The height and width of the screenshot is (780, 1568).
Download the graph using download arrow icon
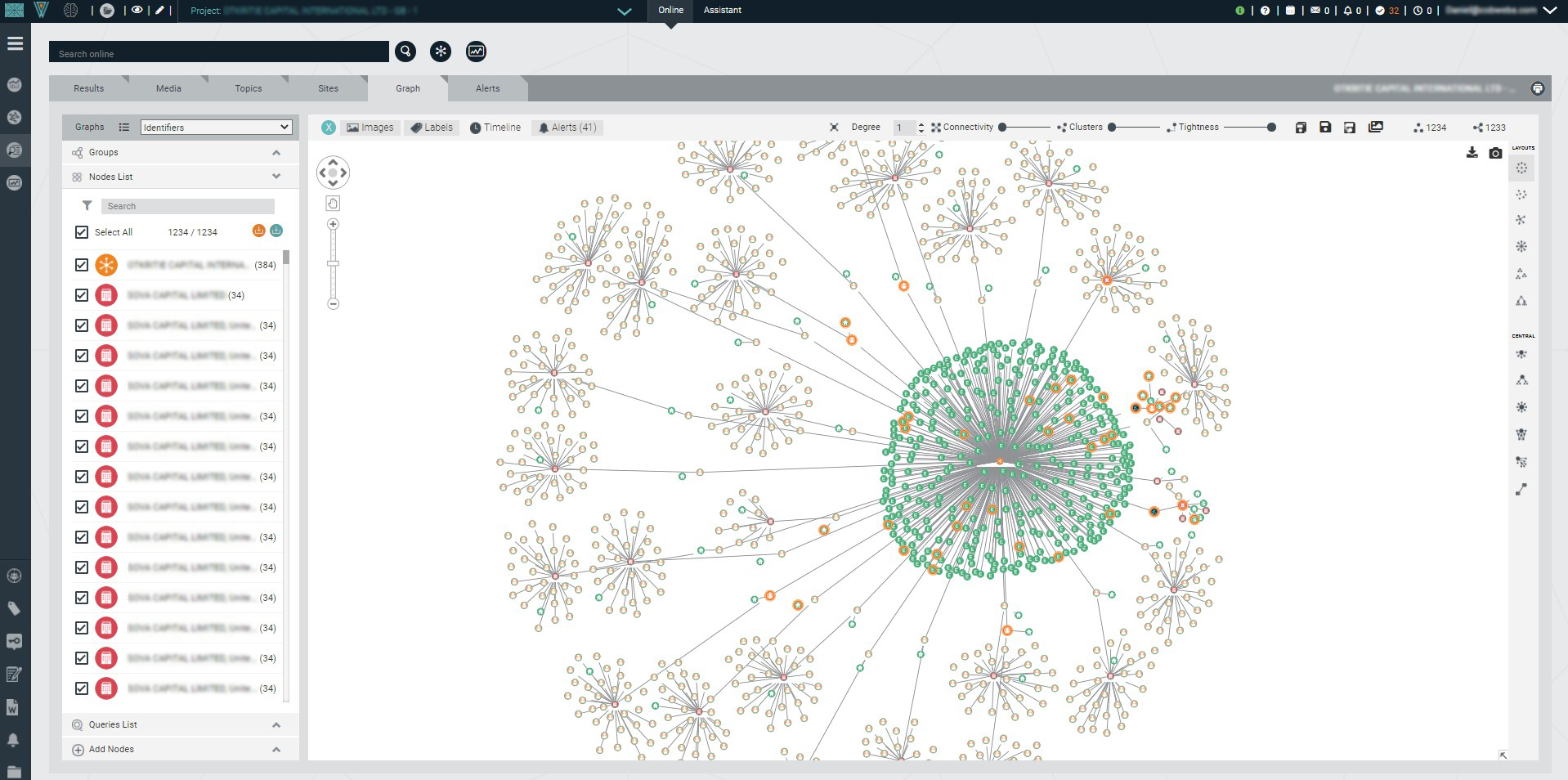click(1472, 153)
